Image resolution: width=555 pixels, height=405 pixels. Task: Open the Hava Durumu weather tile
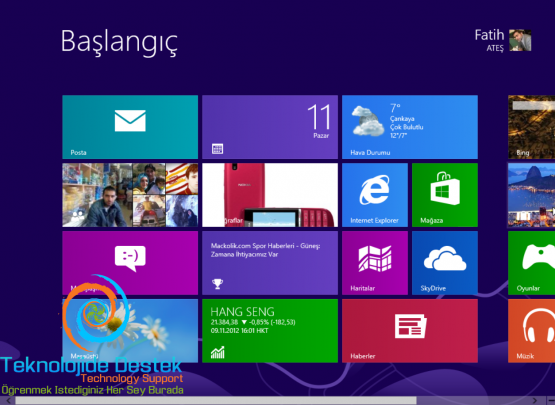click(410, 127)
